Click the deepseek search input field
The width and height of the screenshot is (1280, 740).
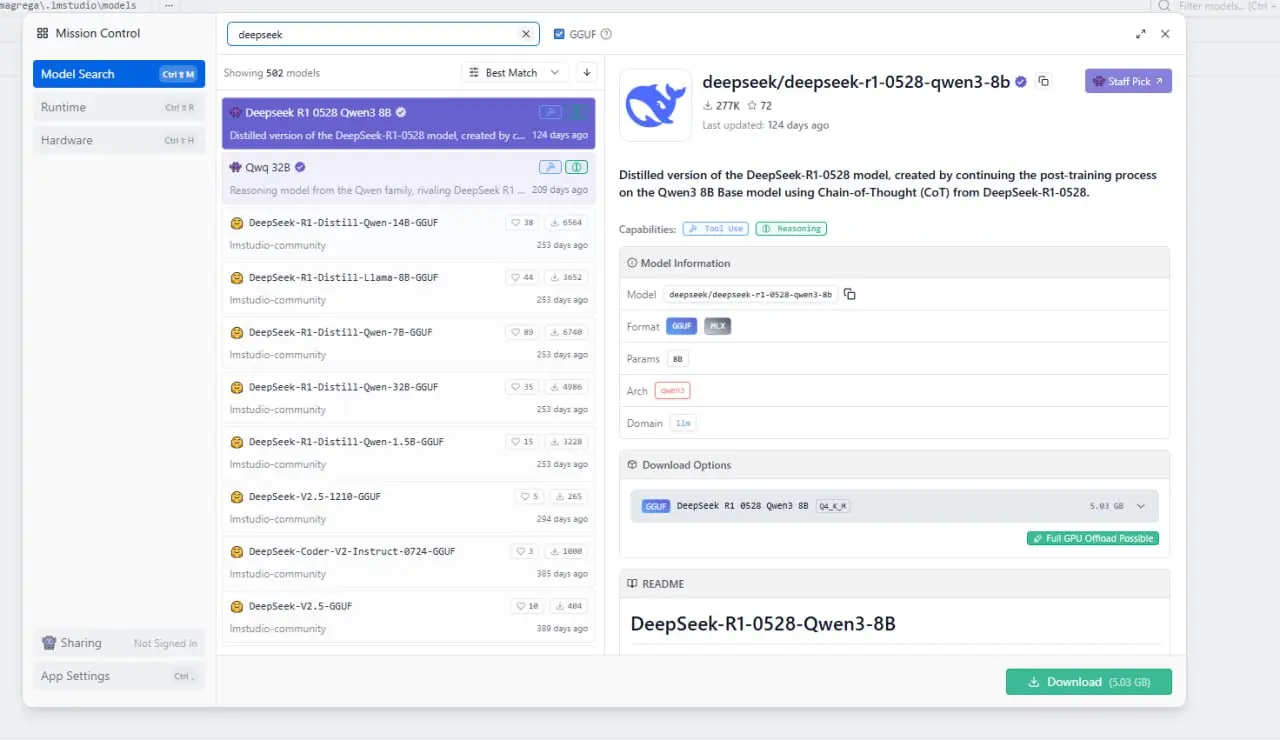(375, 34)
